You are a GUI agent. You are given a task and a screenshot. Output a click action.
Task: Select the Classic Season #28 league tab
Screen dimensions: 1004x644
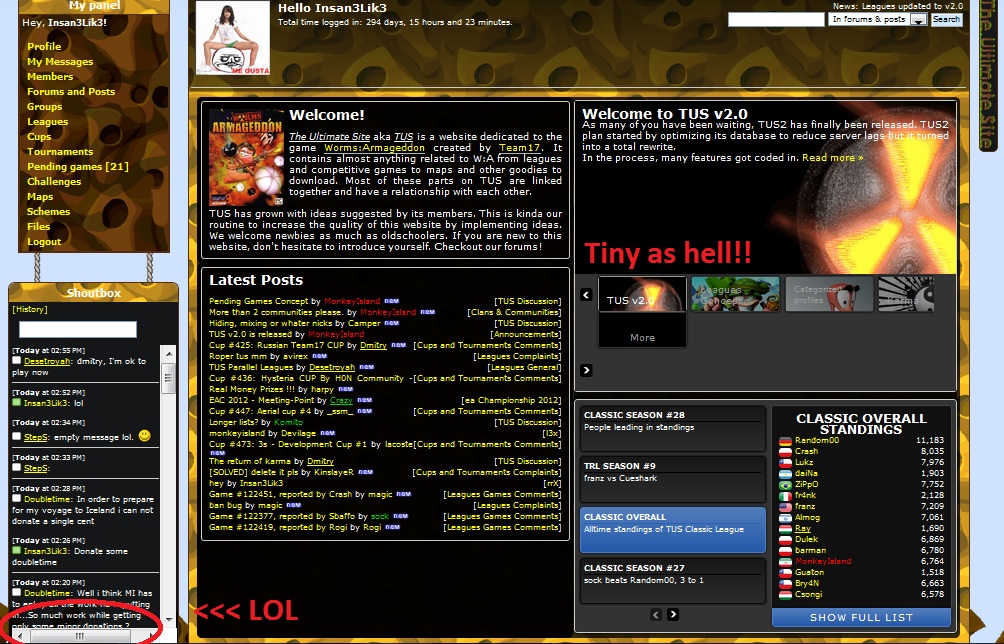(673, 428)
